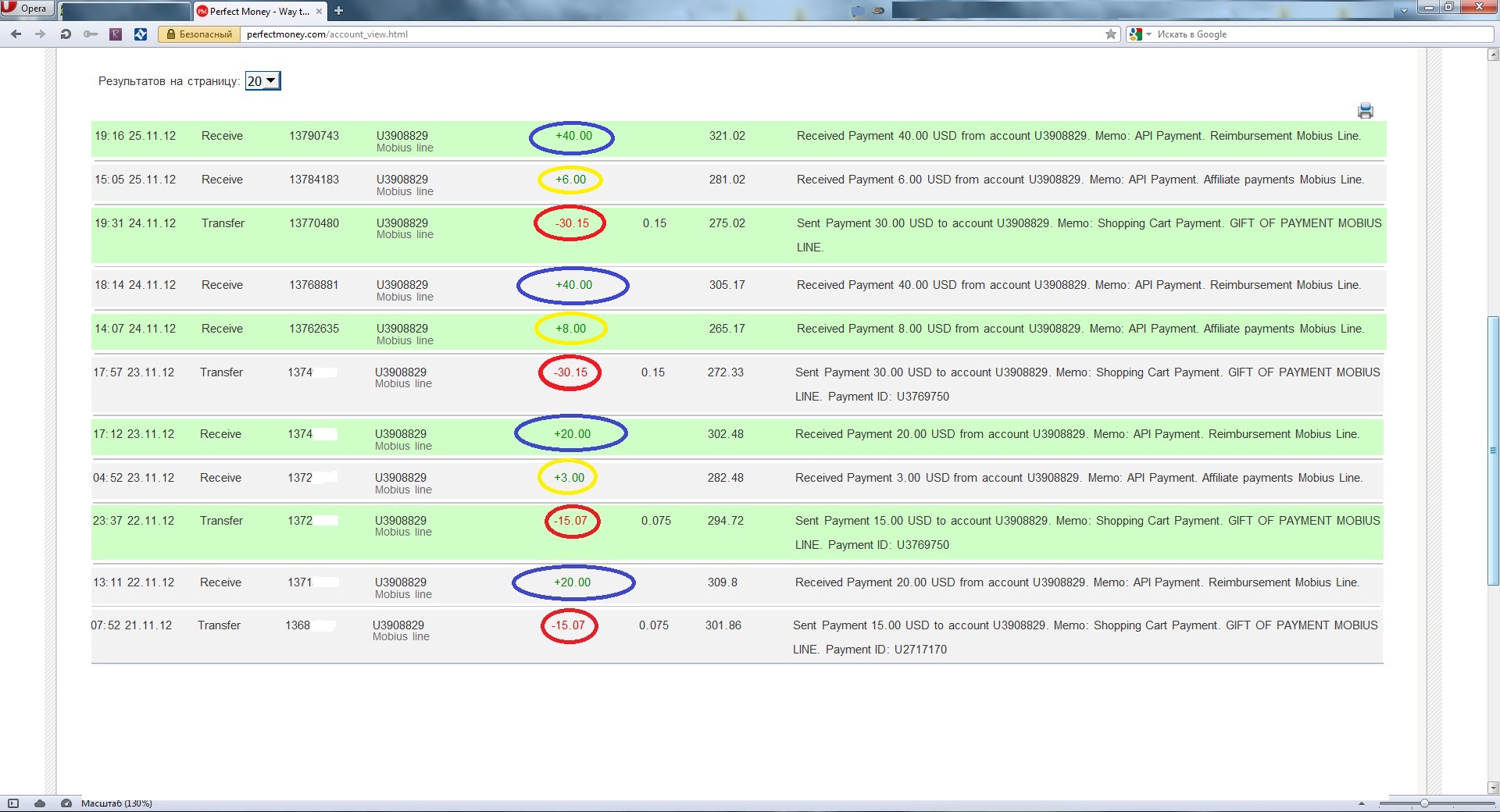Go forward with the forward arrow
Viewport: 1500px width, 812px height.
pos(40,34)
